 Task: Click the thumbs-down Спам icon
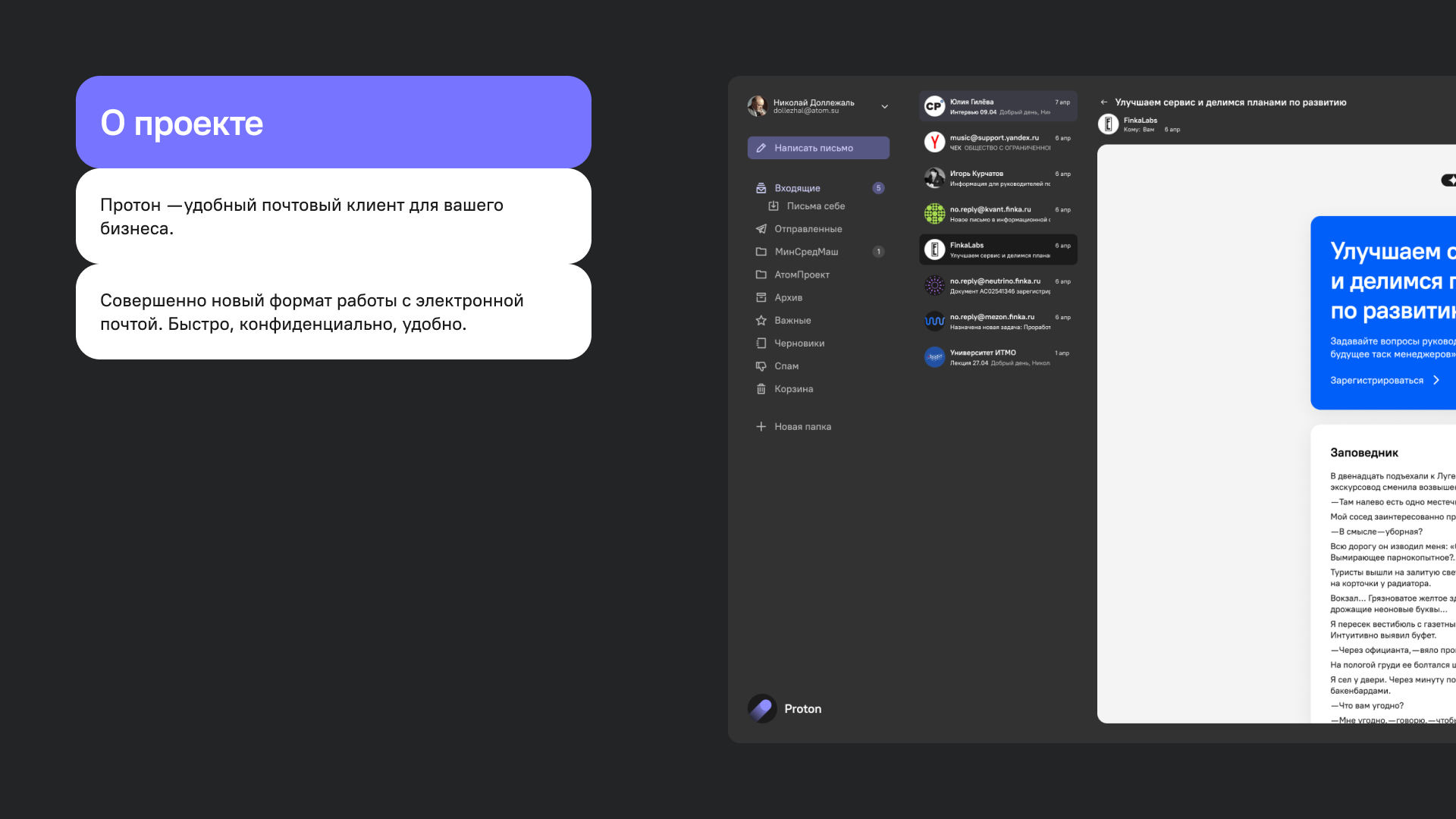(x=761, y=366)
